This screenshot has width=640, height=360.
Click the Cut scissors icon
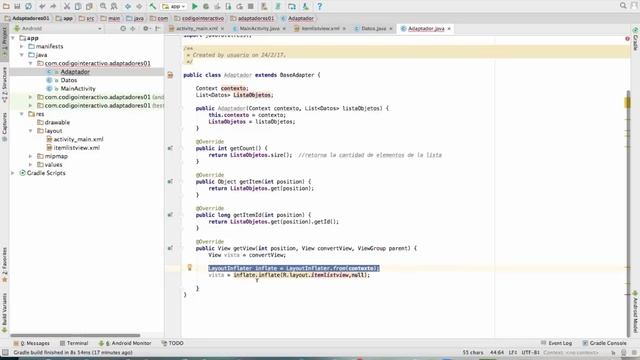67,6
